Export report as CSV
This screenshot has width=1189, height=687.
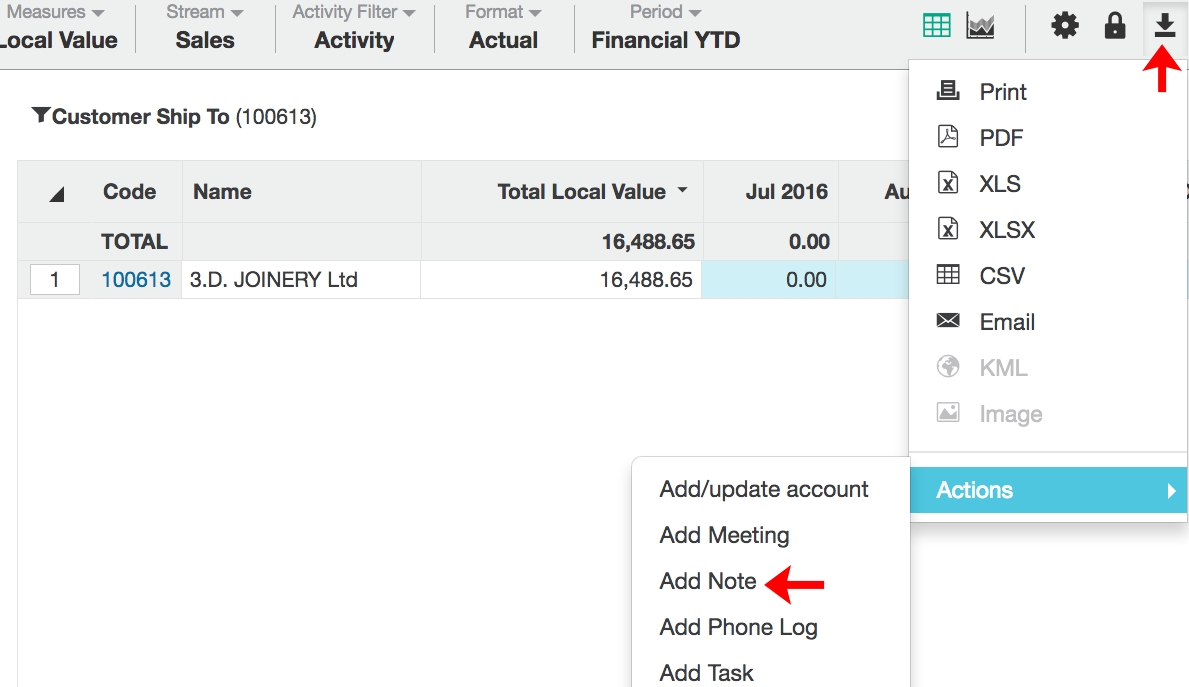click(1001, 276)
